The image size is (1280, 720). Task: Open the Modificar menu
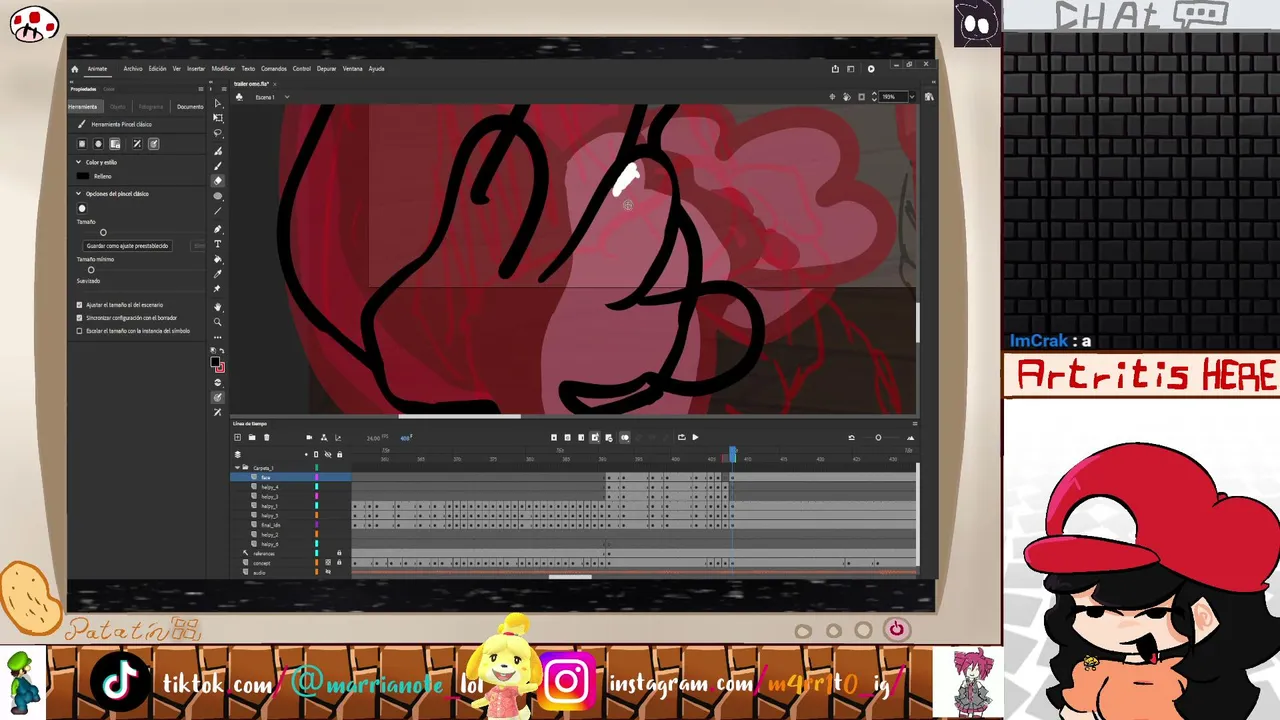coord(223,69)
